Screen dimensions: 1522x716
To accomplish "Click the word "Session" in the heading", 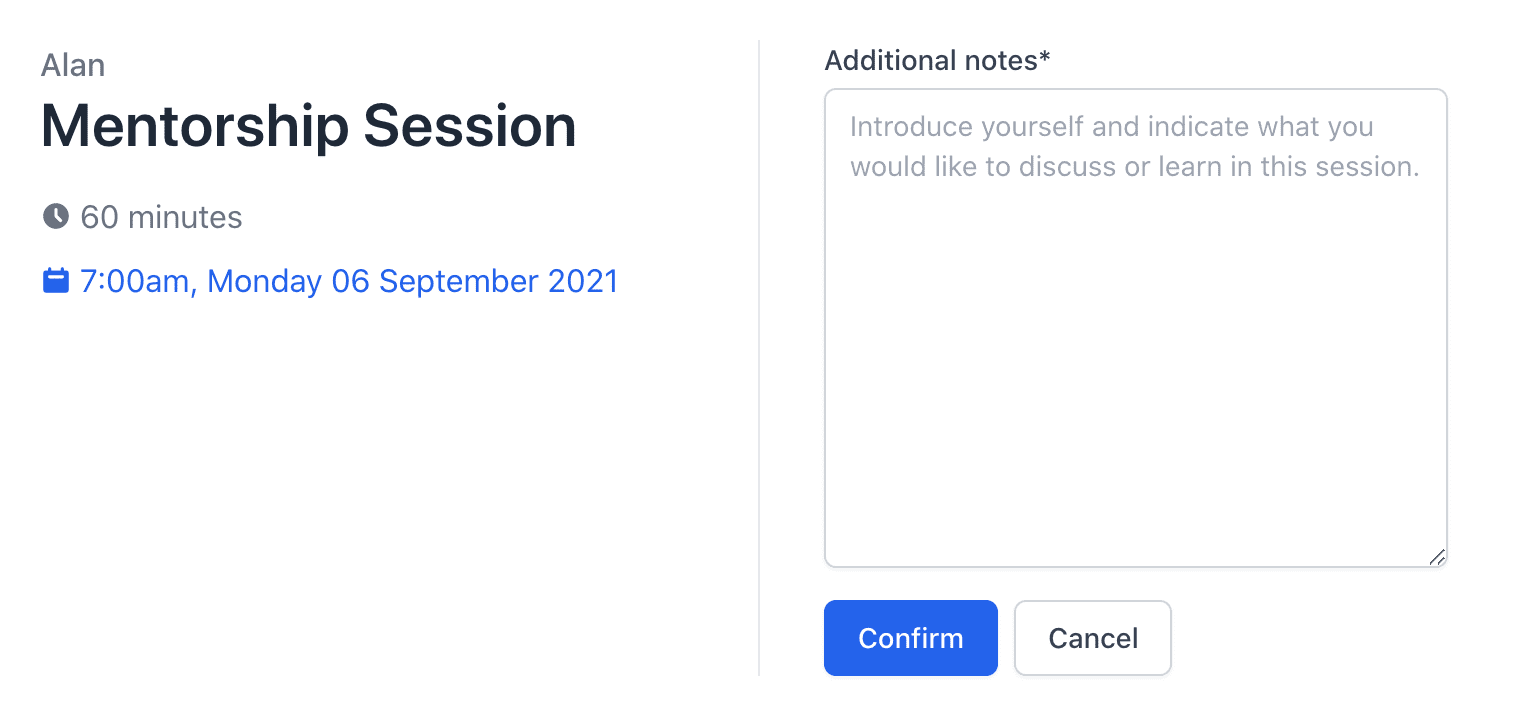I will [469, 127].
